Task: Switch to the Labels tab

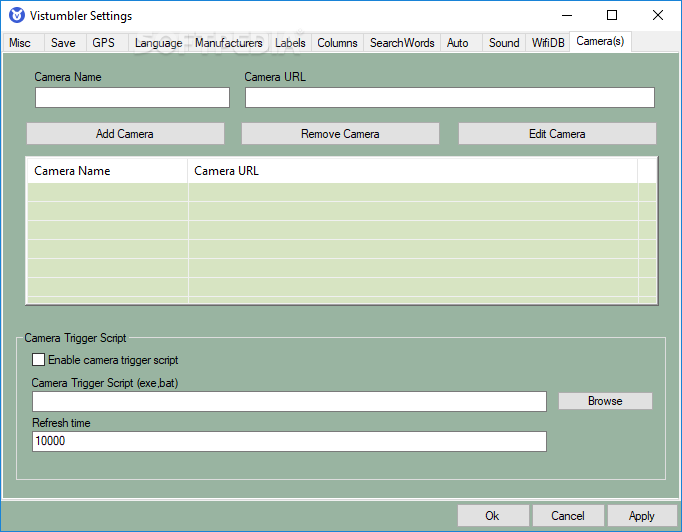Action: [290, 43]
